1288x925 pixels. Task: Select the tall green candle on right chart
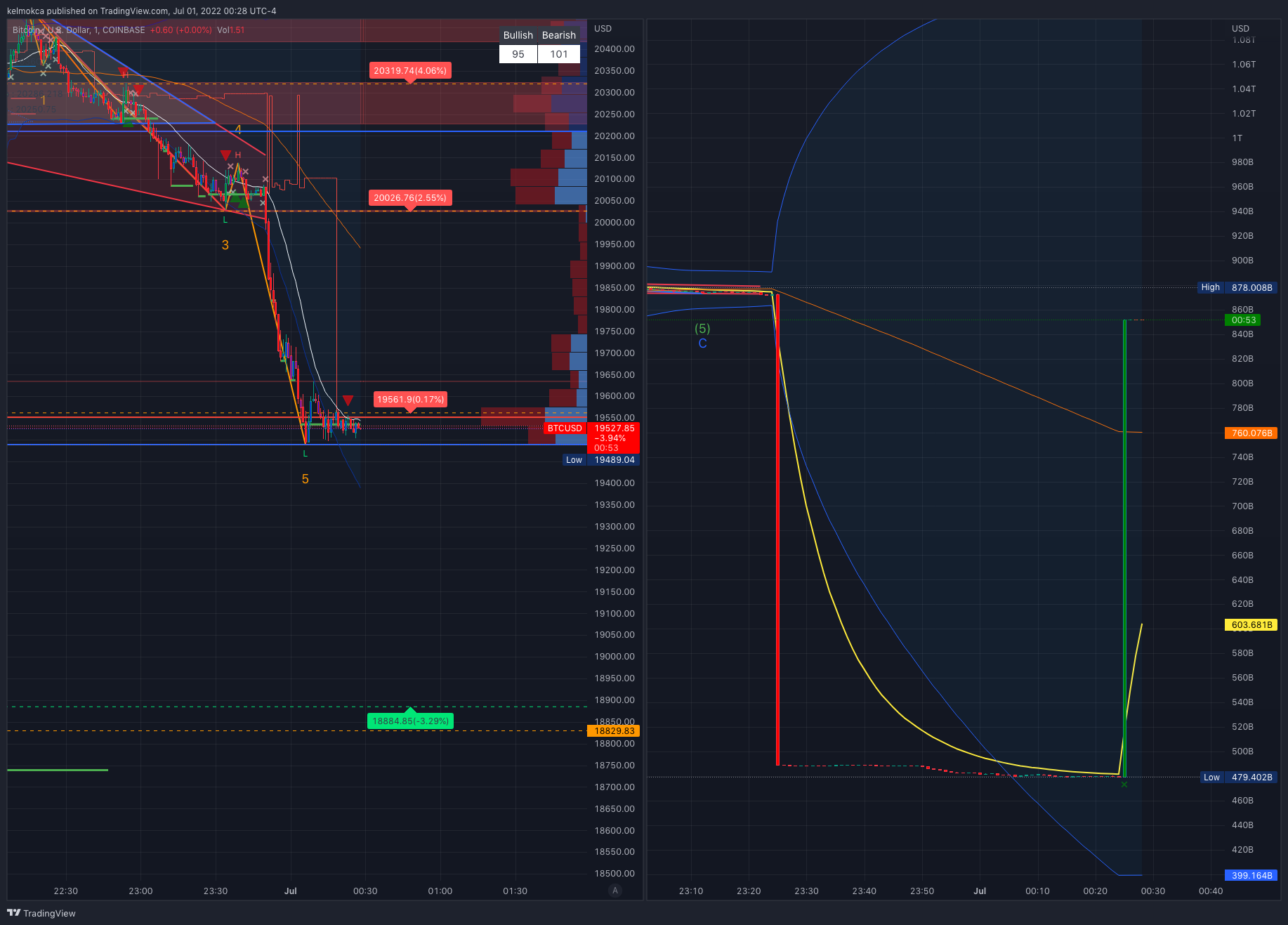pyautogui.click(x=1125, y=549)
